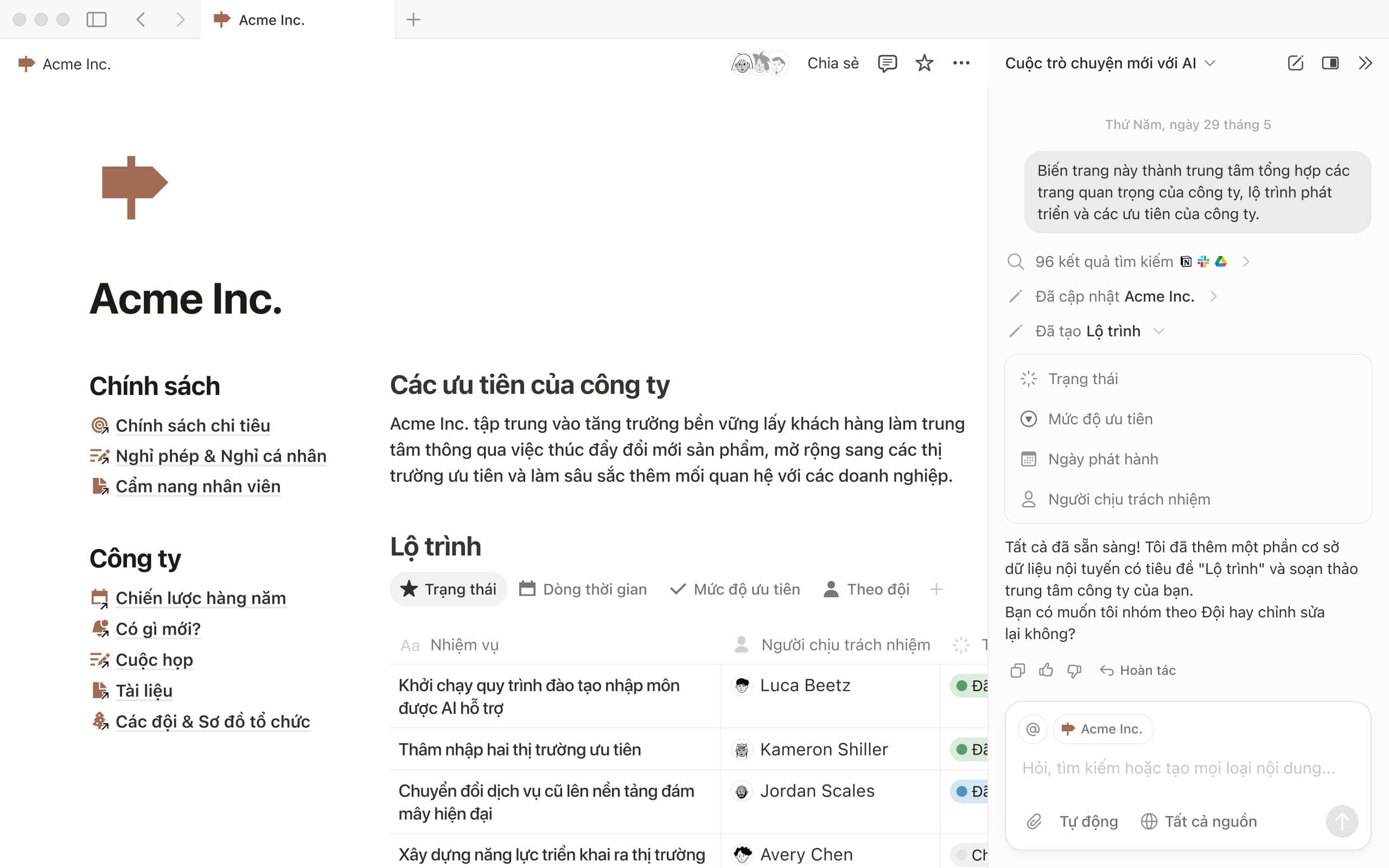Switch to the Mức độ ưu tiên tab
Image resolution: width=1389 pixels, height=868 pixels.
[x=735, y=589]
